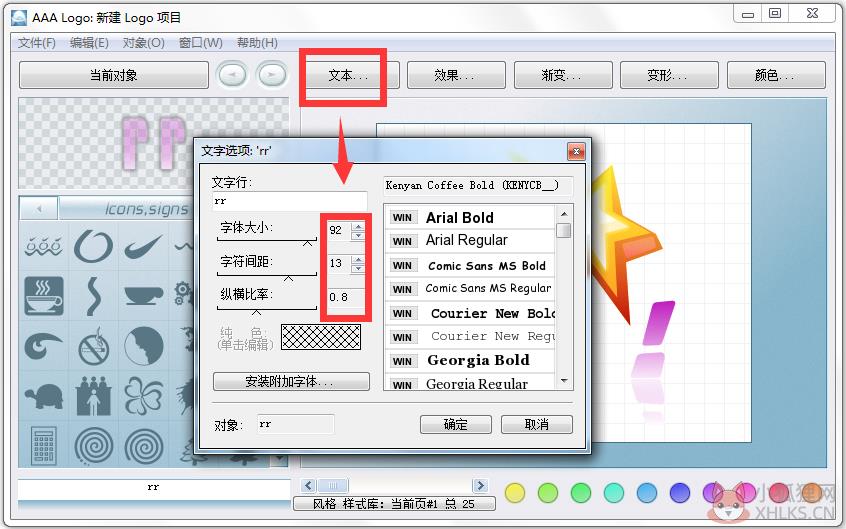Open the 文件(F) menu
The width and height of the screenshot is (846, 529).
pos(37,43)
